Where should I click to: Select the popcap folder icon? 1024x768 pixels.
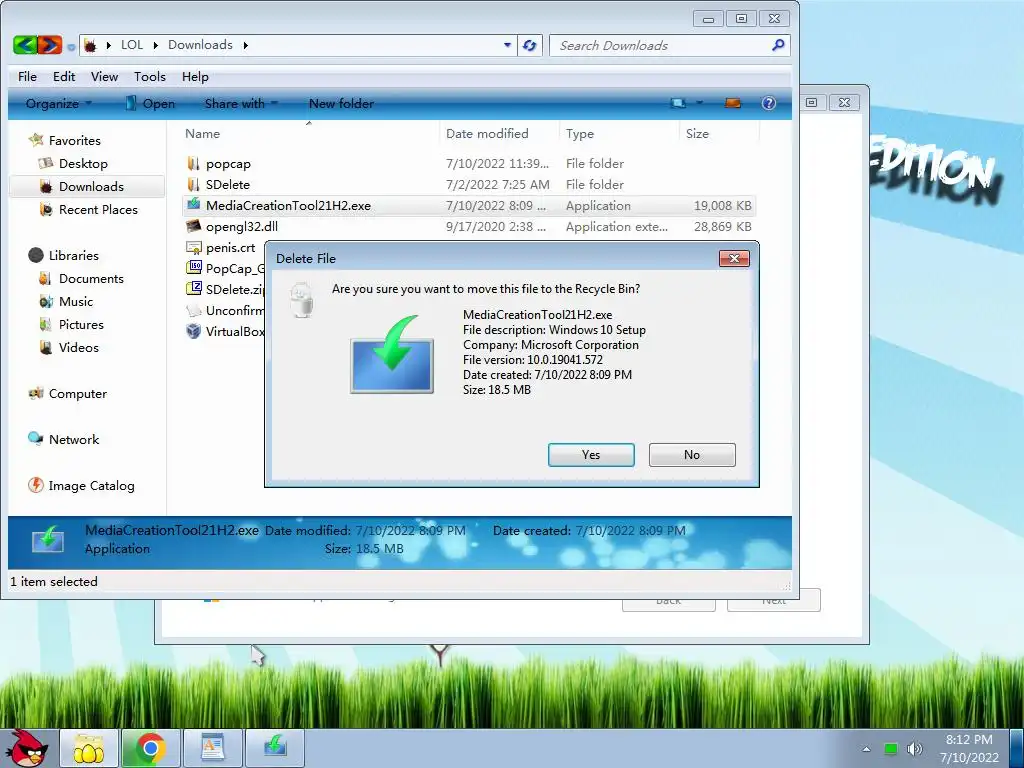coord(193,163)
